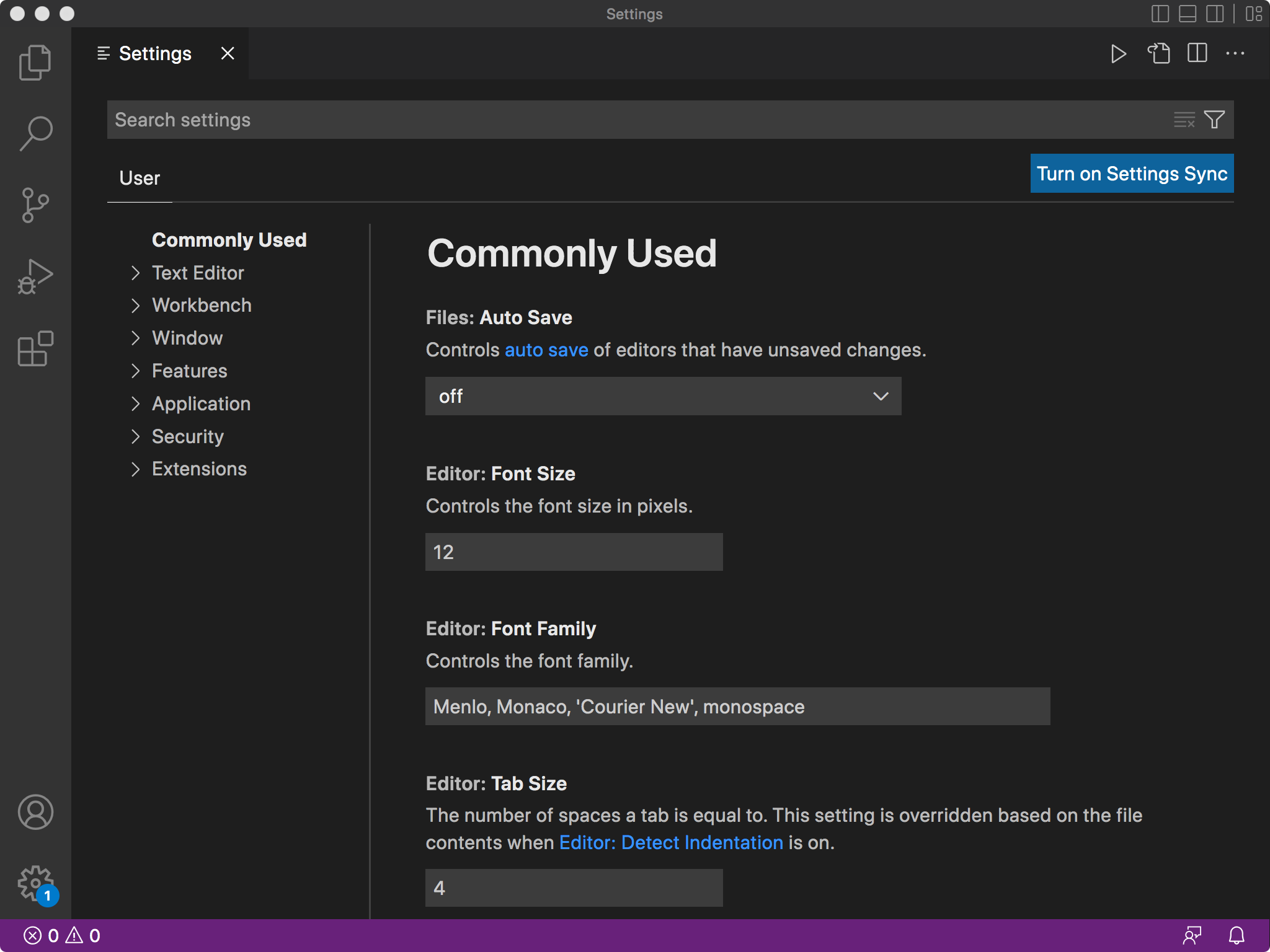Split the editor using the toolbar icon

pos(1198,53)
